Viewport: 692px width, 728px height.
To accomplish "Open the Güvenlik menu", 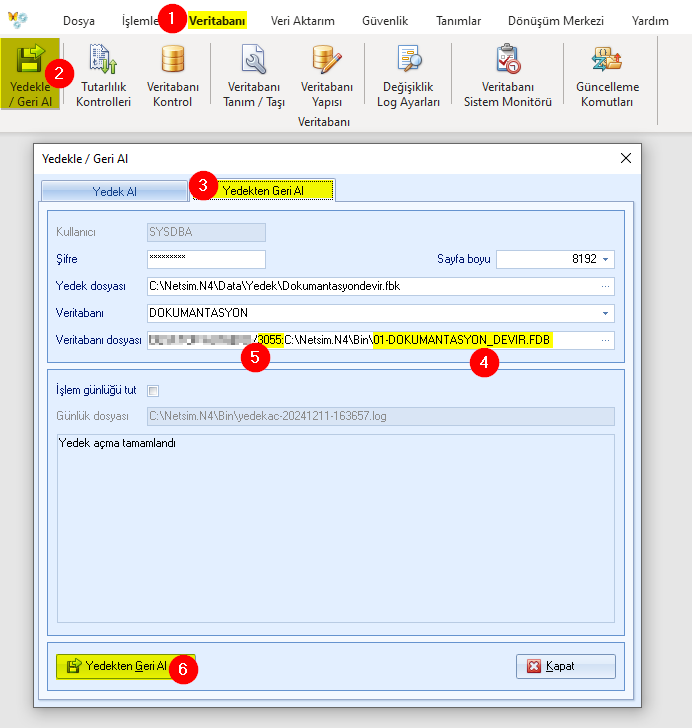I will 385,21.
